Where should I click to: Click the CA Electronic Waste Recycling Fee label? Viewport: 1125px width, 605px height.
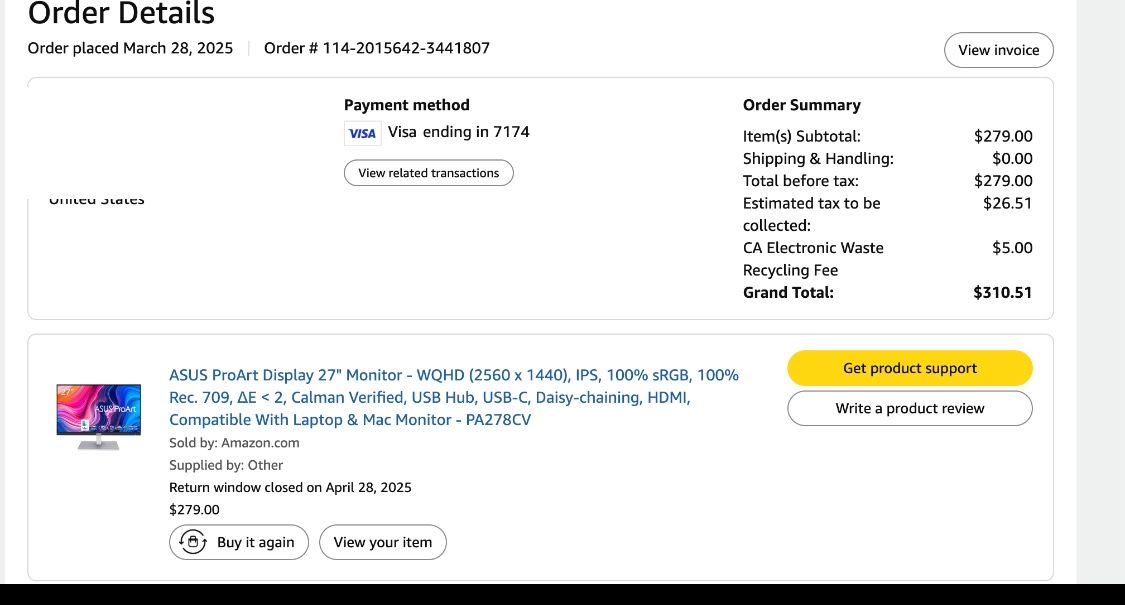pos(813,258)
